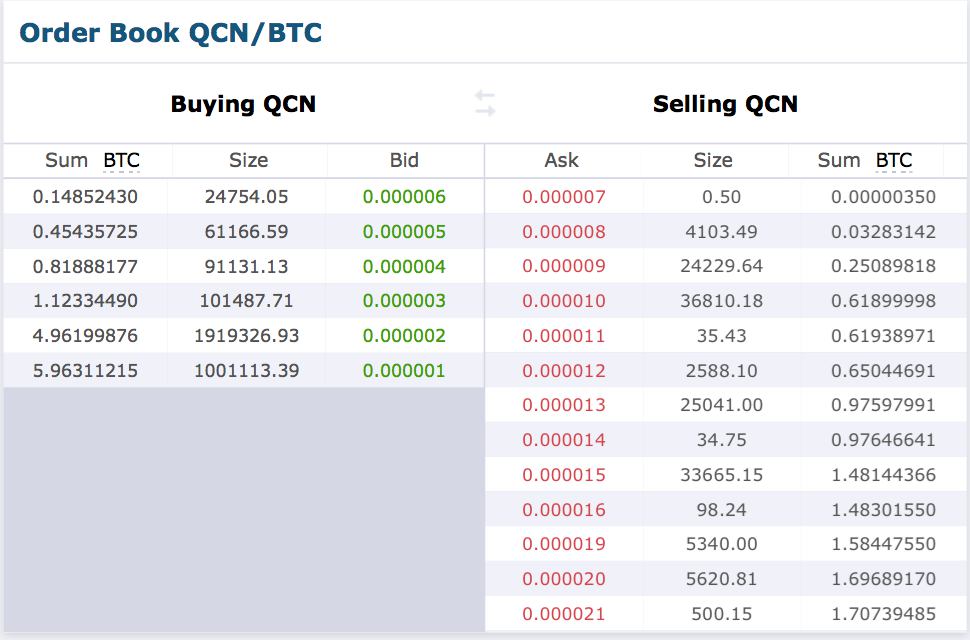Image resolution: width=970 pixels, height=640 pixels.
Task: Click the Bid column header
Action: (x=404, y=160)
